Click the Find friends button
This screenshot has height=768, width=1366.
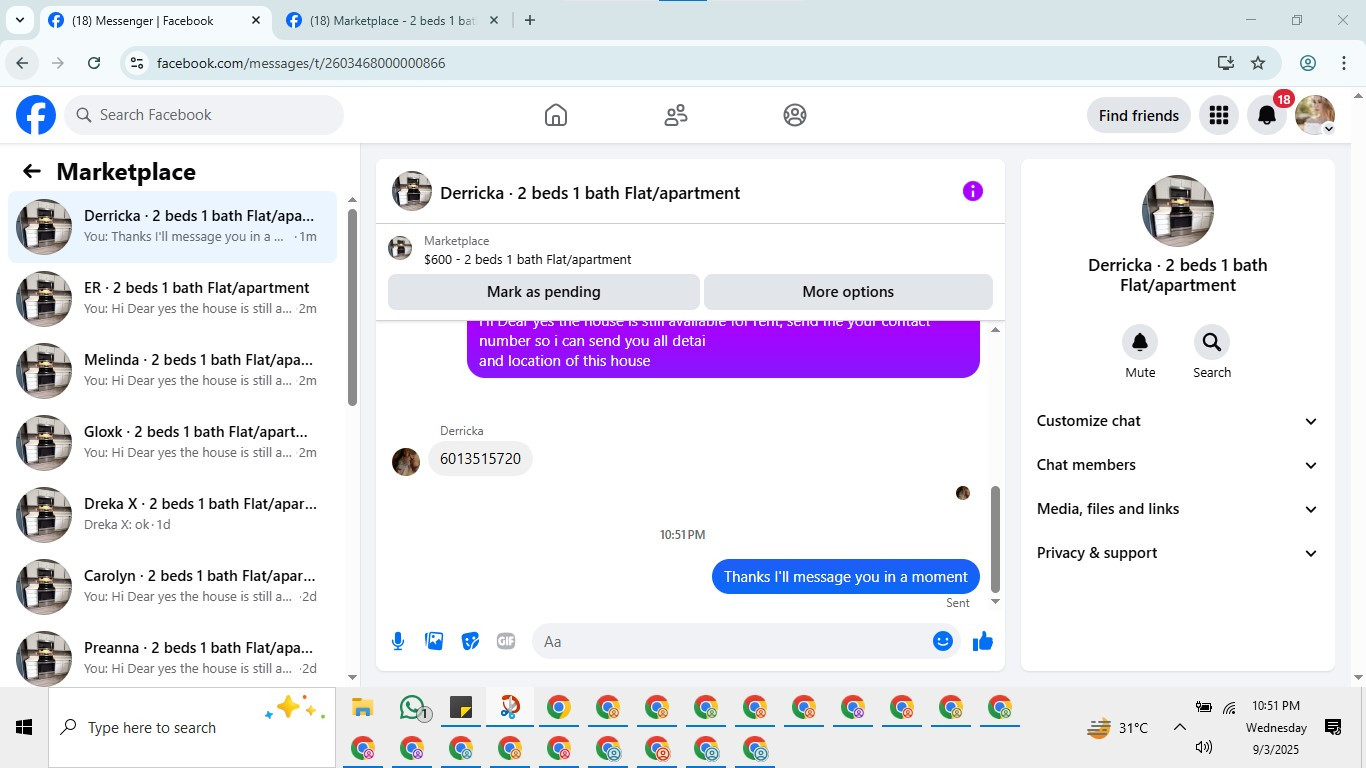point(1139,115)
